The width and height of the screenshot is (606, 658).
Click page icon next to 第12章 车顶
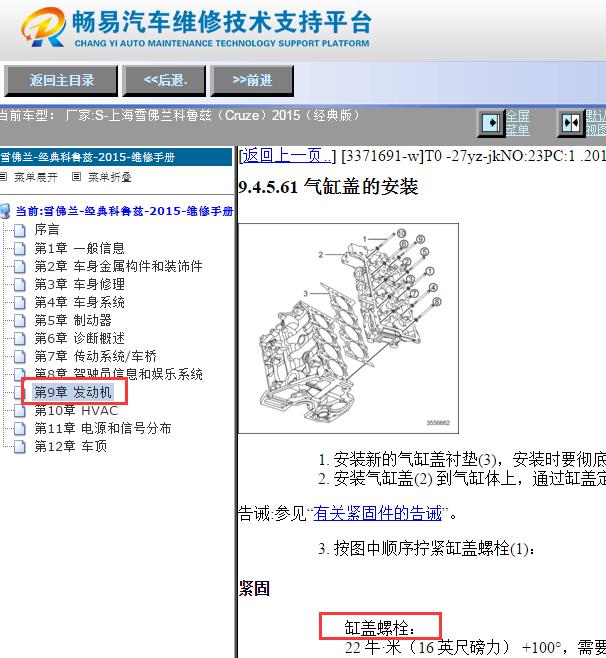point(19,447)
